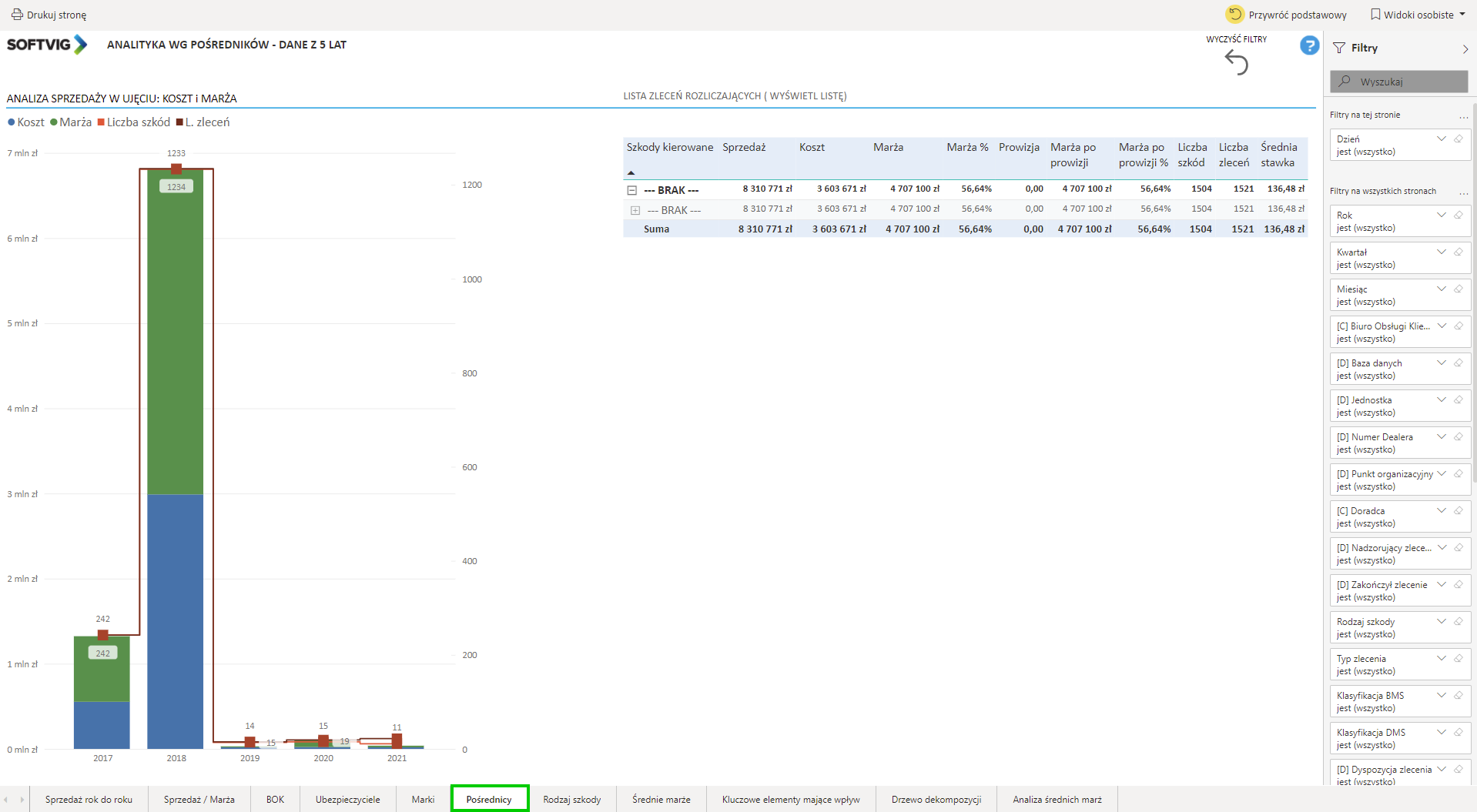Screen dimensions: 1477x812
Task: Click the Przywróć podstawowy reset icon
Action: coord(1234,15)
